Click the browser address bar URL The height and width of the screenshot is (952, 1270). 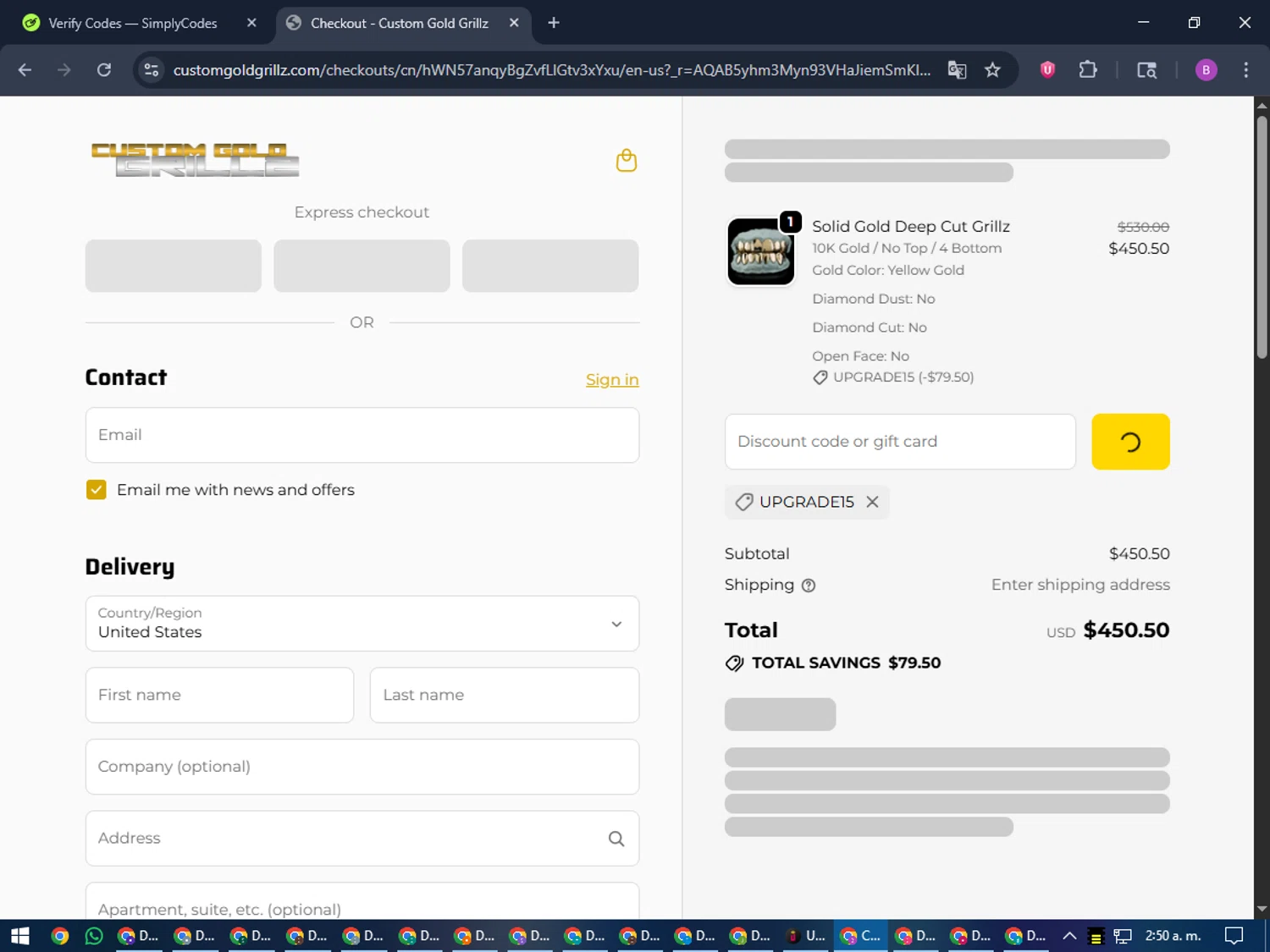pyautogui.click(x=552, y=70)
